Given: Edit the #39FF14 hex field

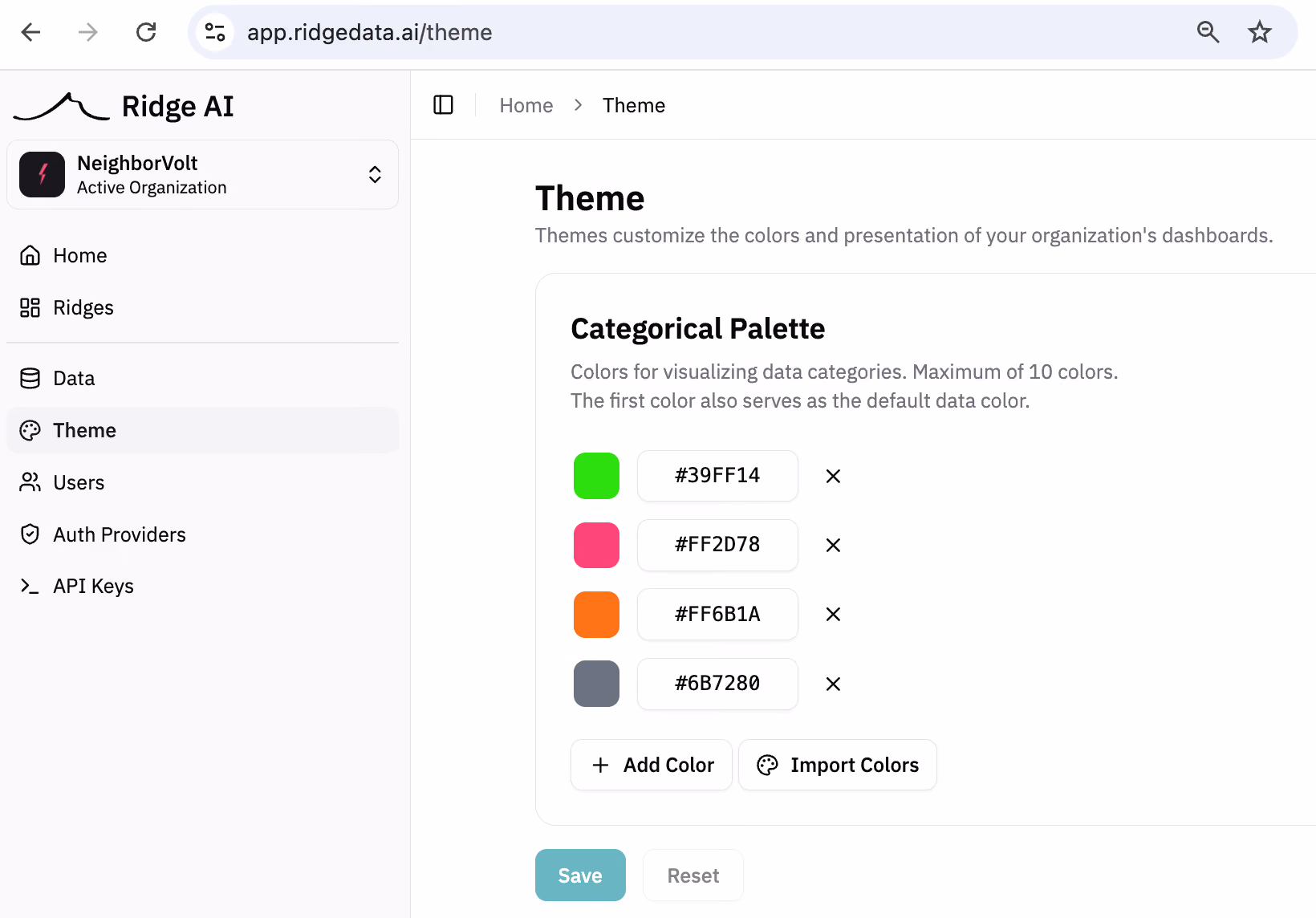Looking at the screenshot, I should [x=717, y=476].
